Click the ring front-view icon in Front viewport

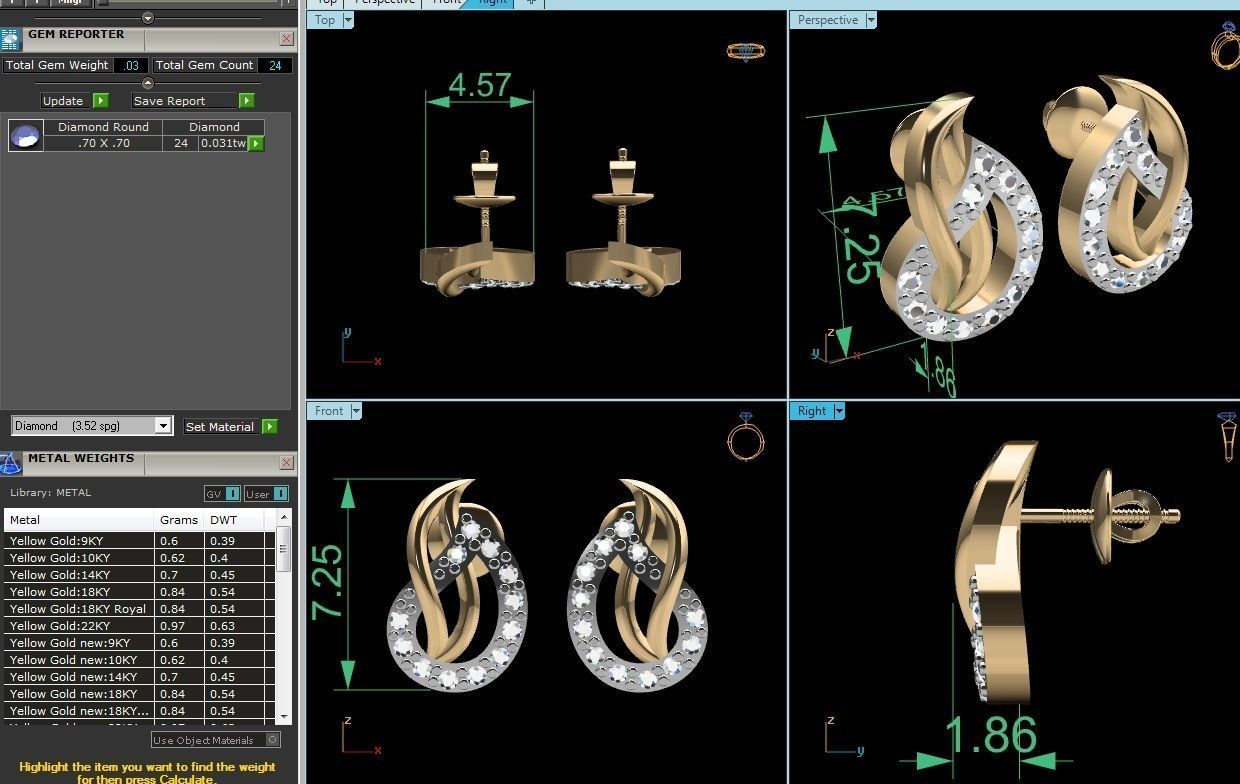[745, 436]
